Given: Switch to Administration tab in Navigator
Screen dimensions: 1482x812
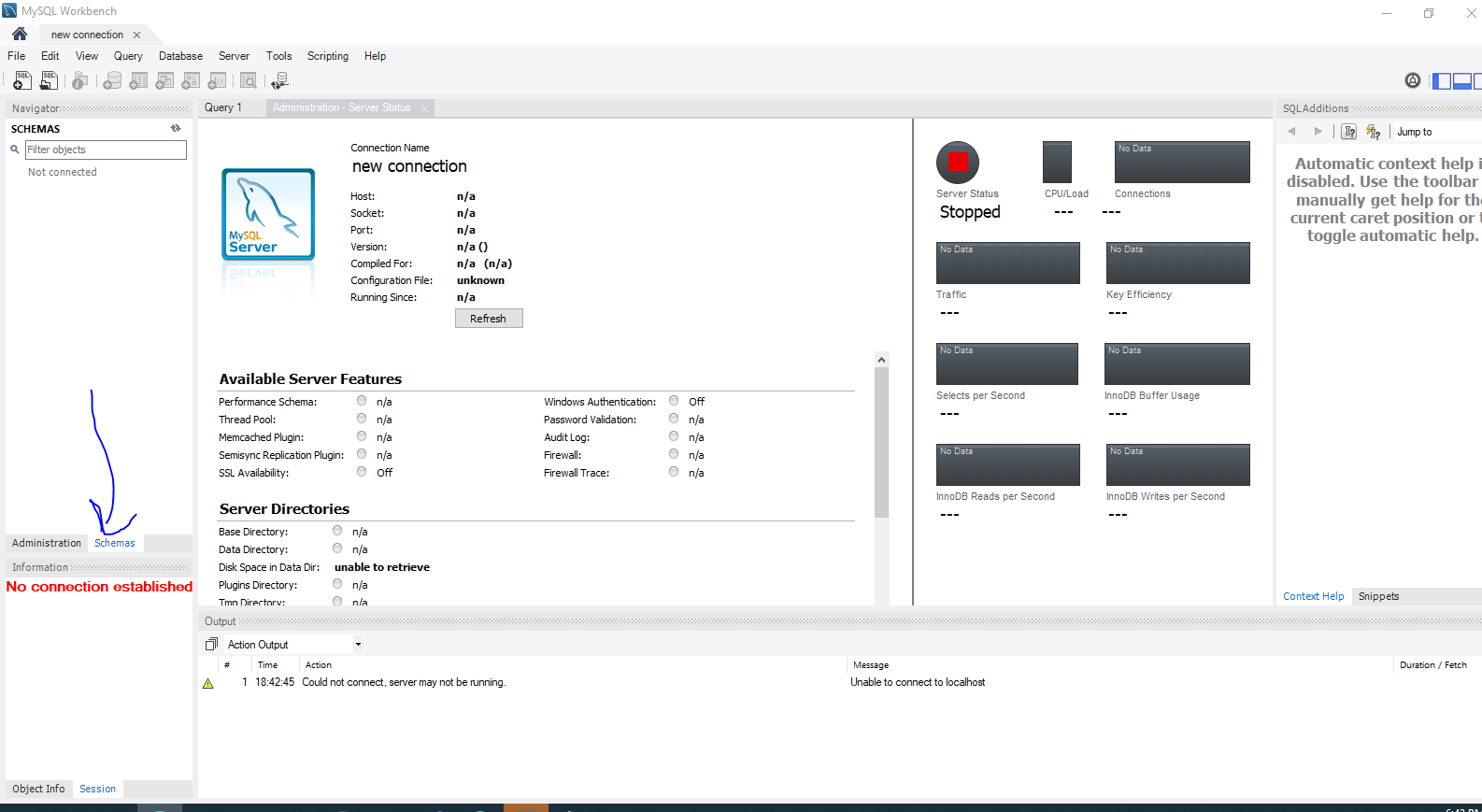Looking at the screenshot, I should [47, 543].
